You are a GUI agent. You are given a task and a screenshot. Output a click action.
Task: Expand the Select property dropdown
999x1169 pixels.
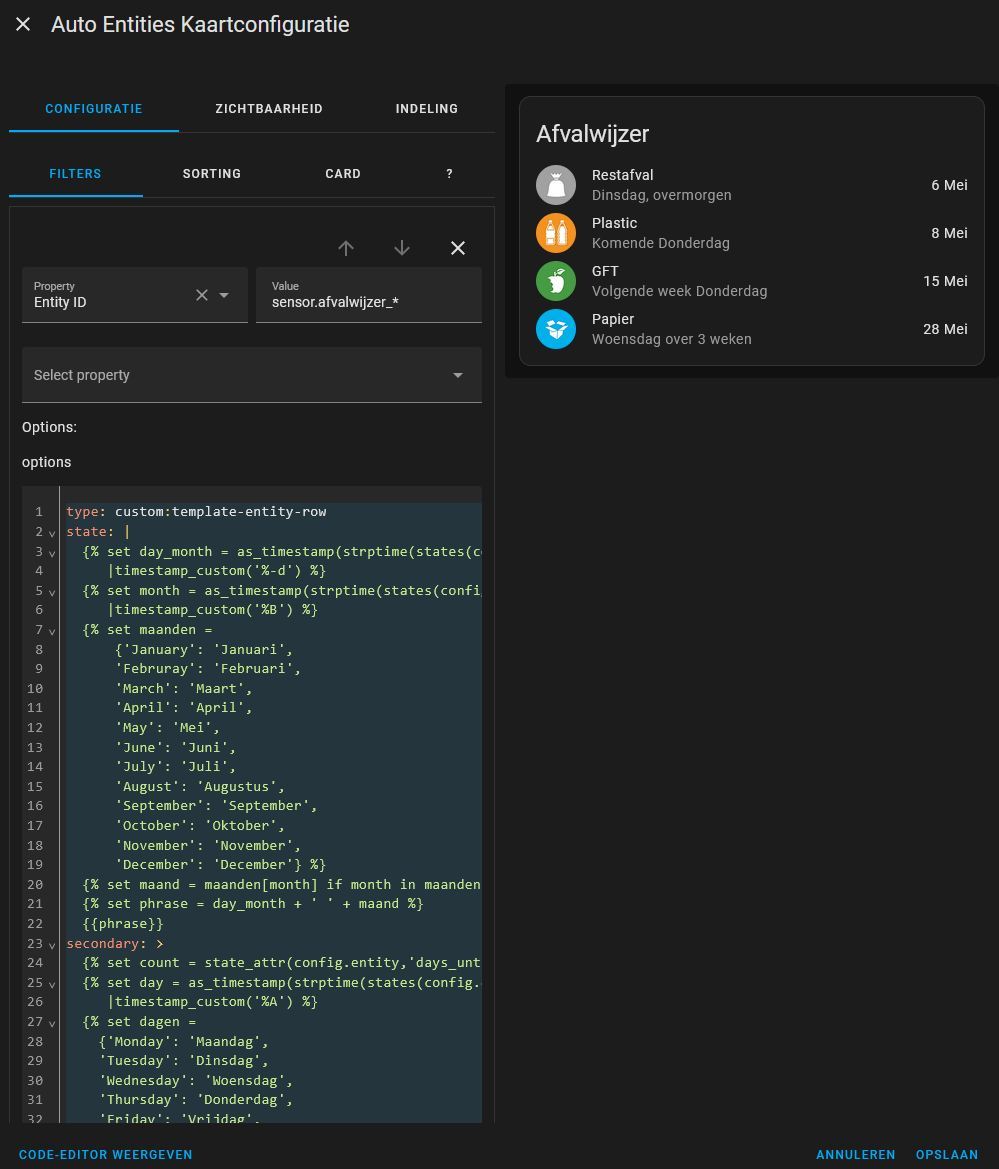tap(457, 375)
